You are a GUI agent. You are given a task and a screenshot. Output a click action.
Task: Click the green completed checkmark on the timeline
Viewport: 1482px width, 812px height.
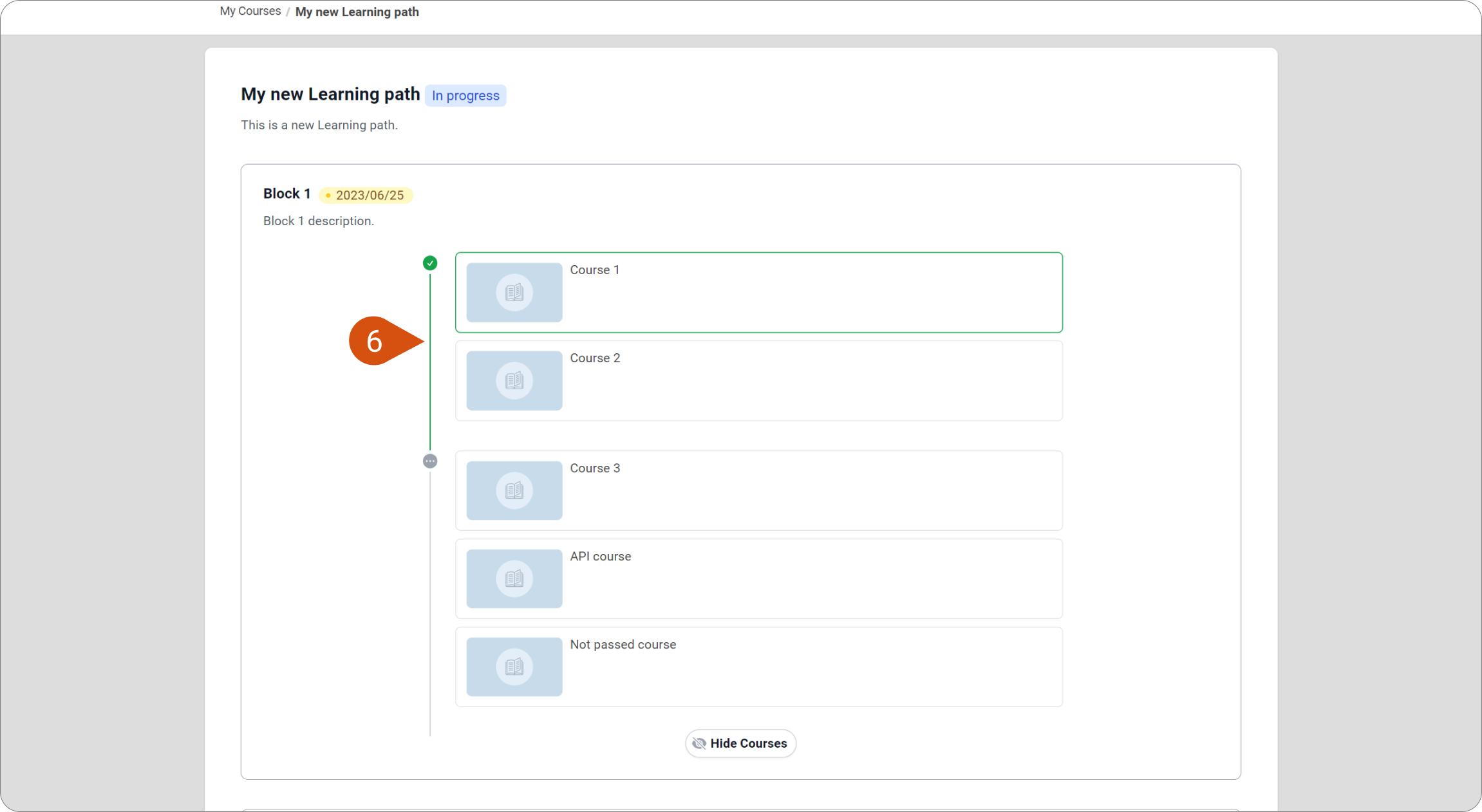pos(429,263)
